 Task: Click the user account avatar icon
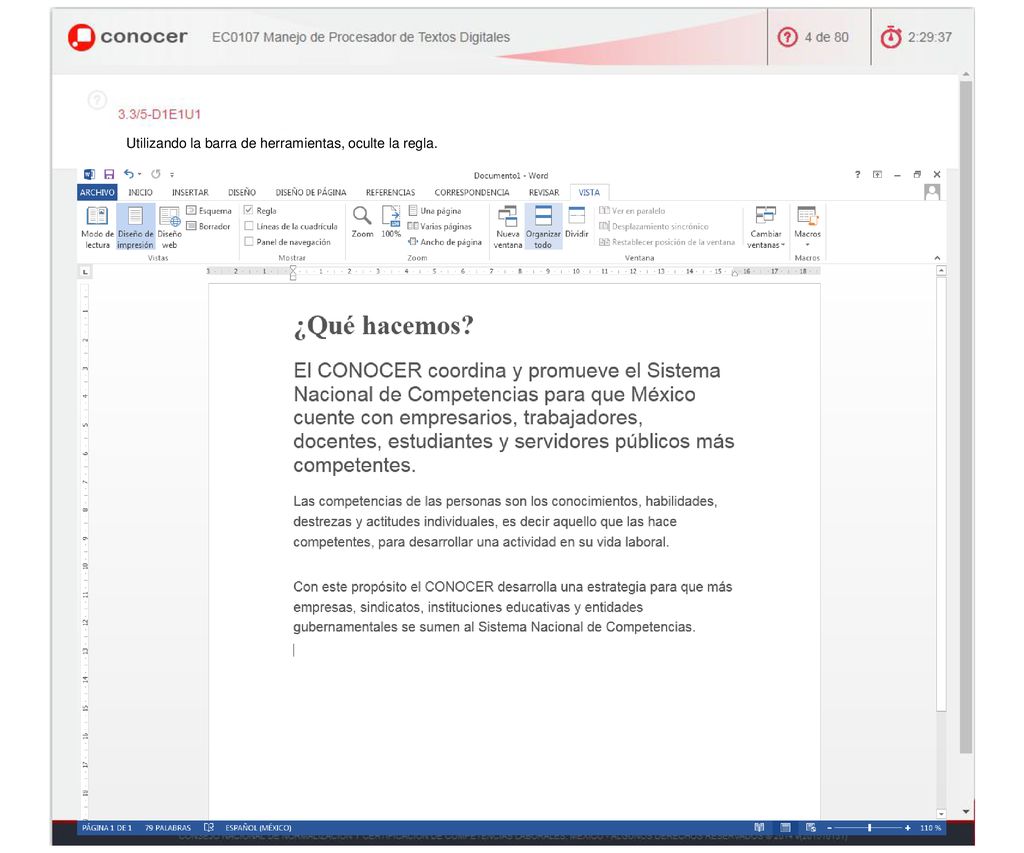click(932, 192)
